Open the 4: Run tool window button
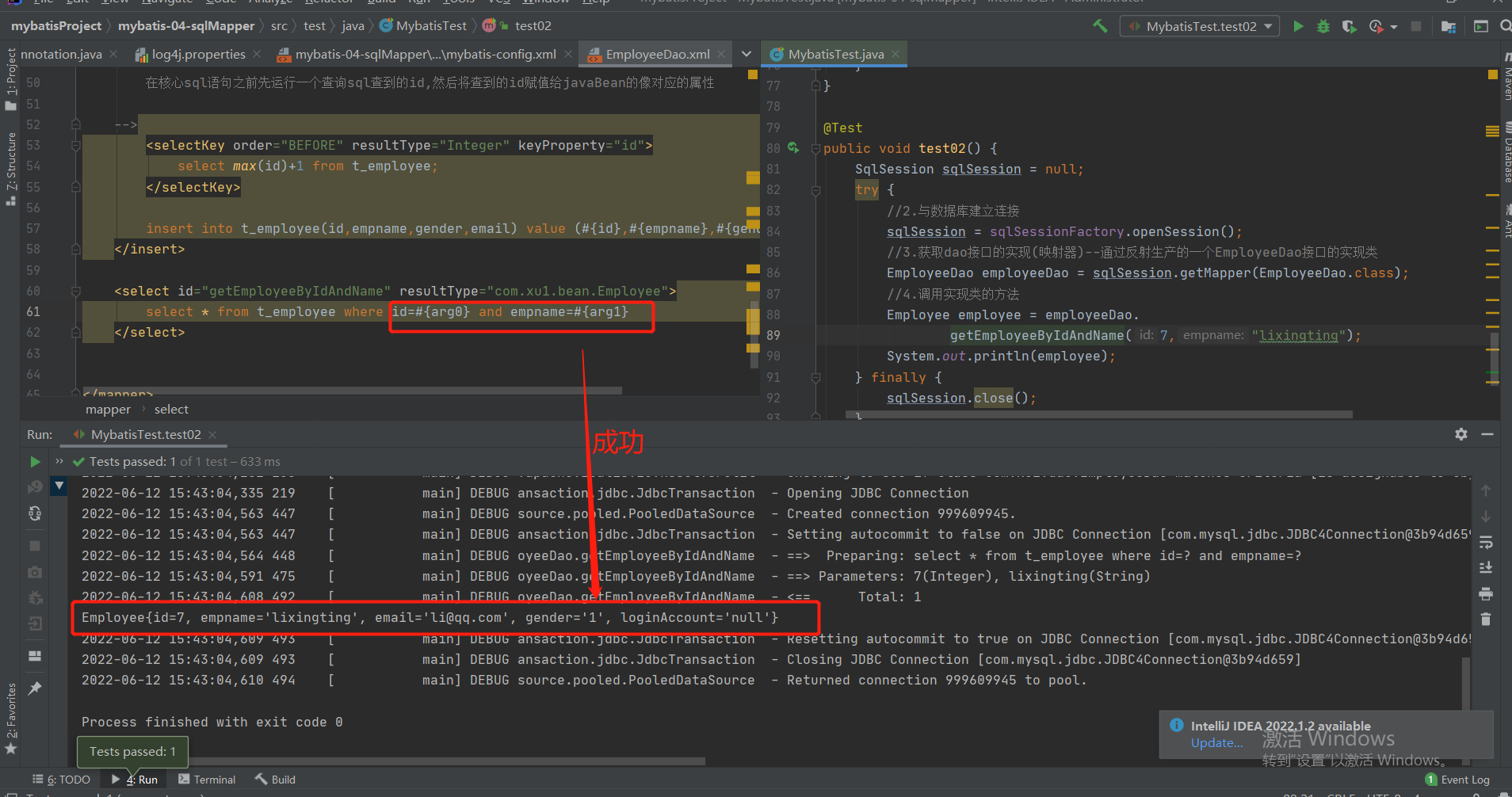The height and width of the screenshot is (797, 1512). (x=135, y=780)
